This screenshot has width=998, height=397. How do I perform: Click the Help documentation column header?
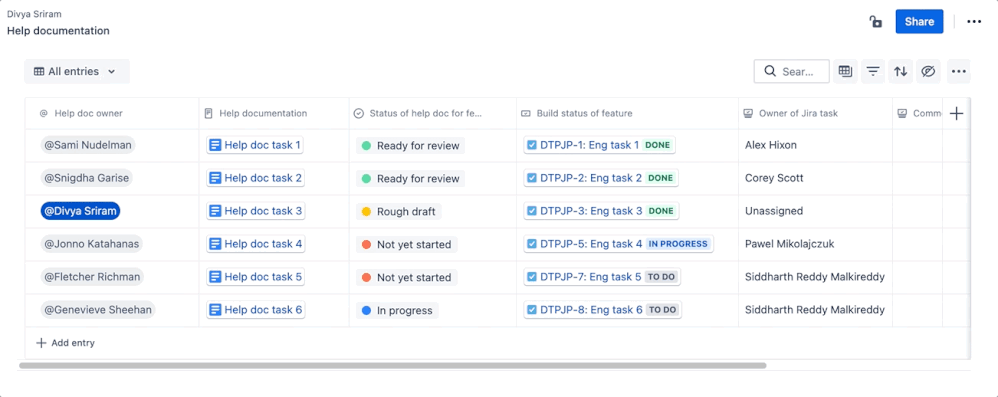[274, 113]
